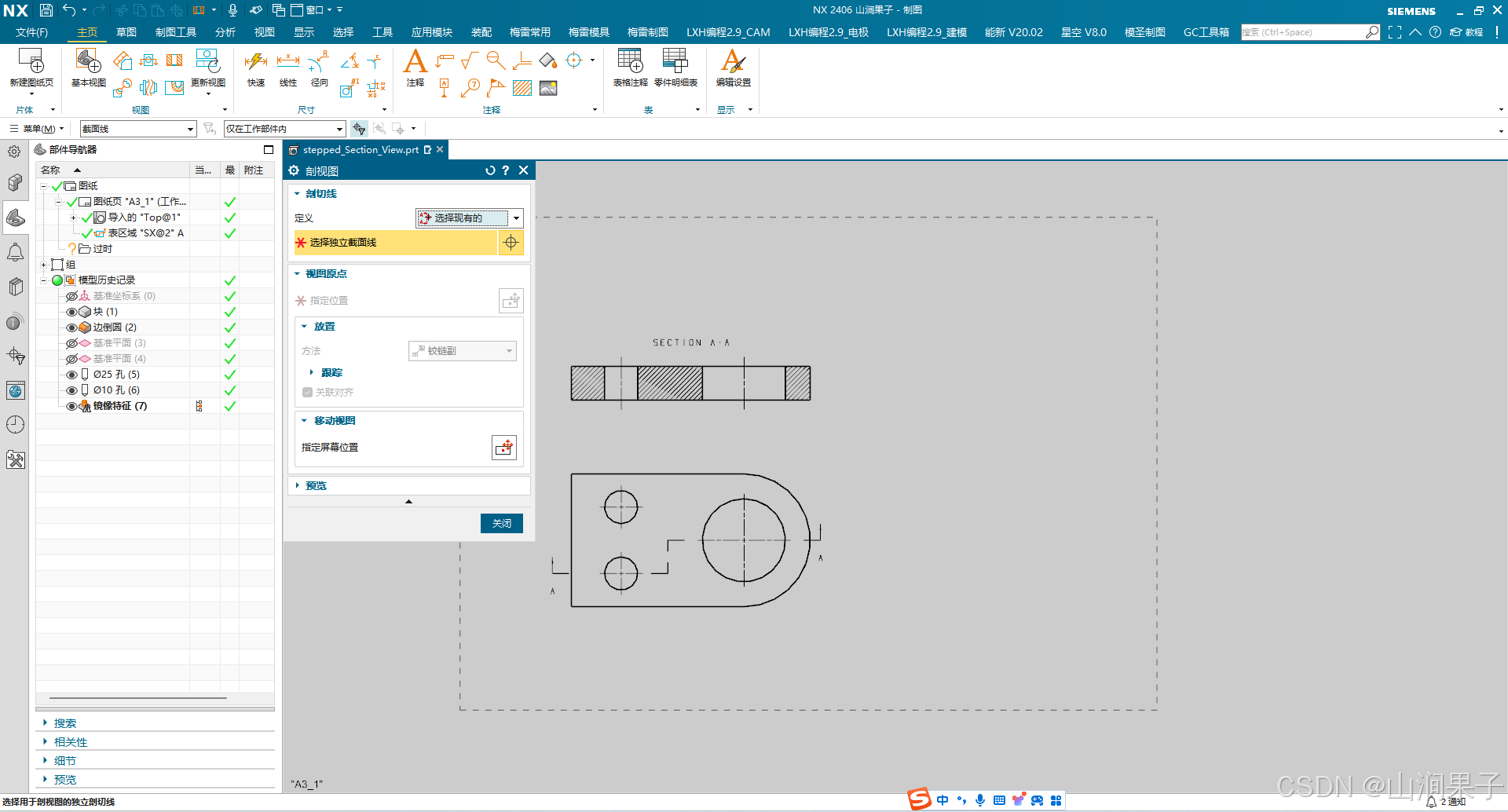Click the large 注释 note 'A' icon

[415, 61]
